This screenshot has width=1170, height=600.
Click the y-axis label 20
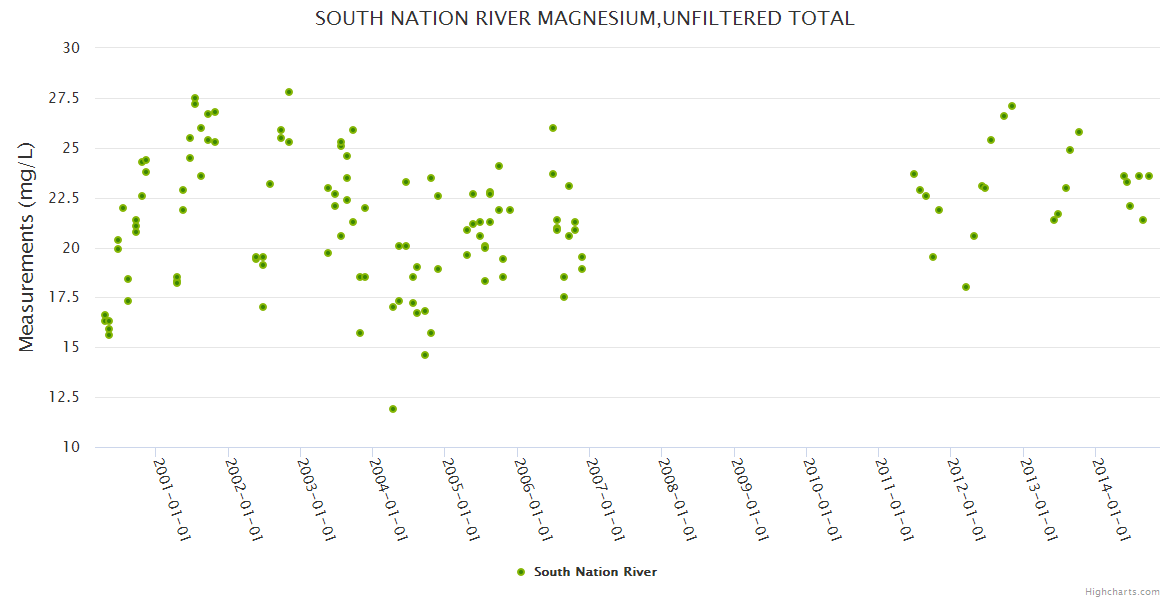point(72,248)
